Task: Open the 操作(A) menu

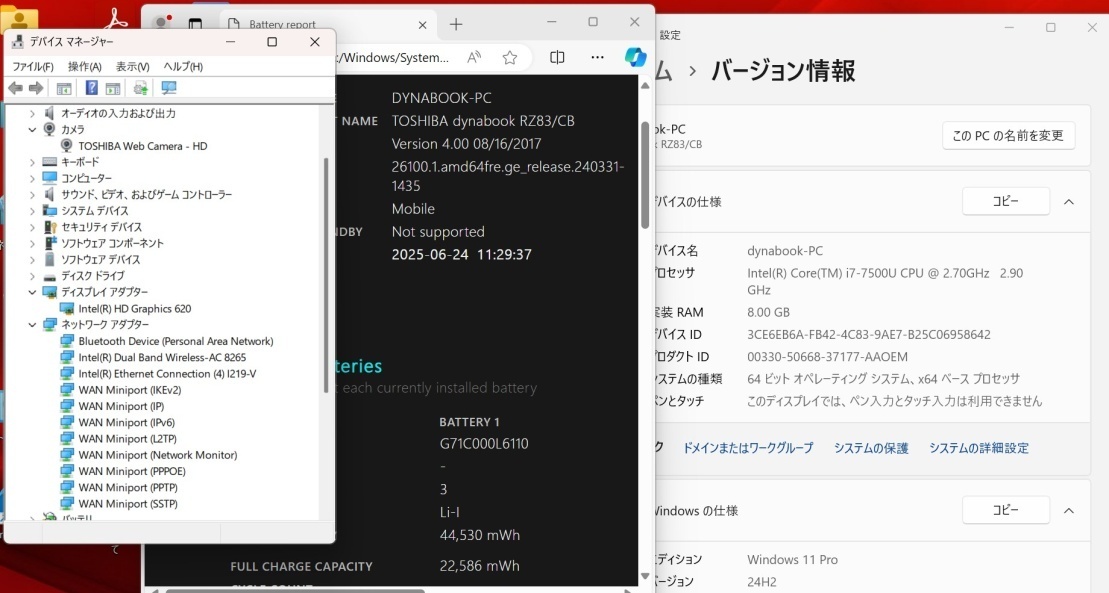Action: 84,67
